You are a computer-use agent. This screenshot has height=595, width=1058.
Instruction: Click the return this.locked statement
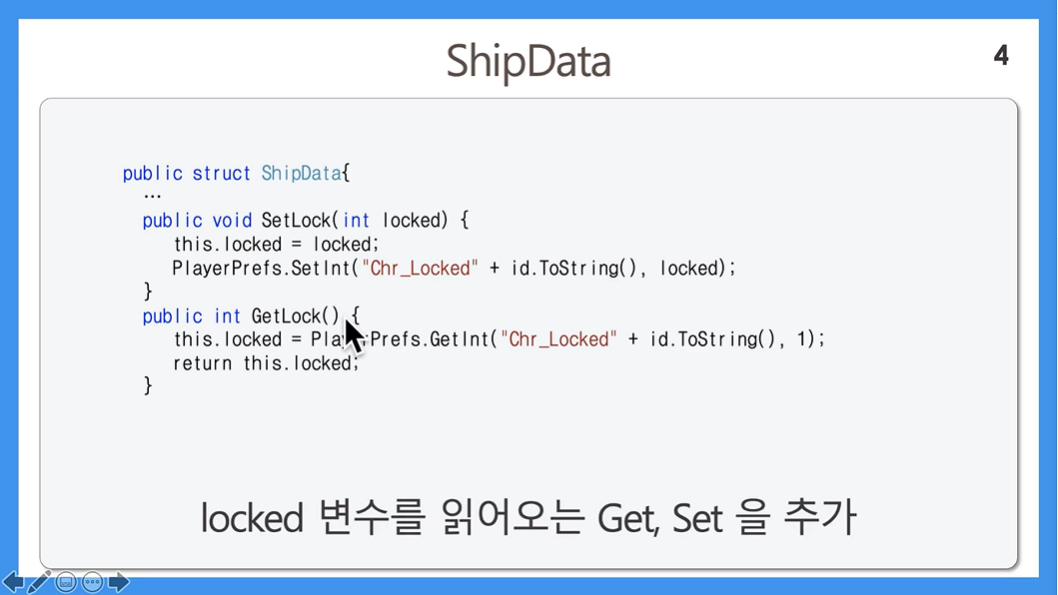pyautogui.click(x=266, y=364)
